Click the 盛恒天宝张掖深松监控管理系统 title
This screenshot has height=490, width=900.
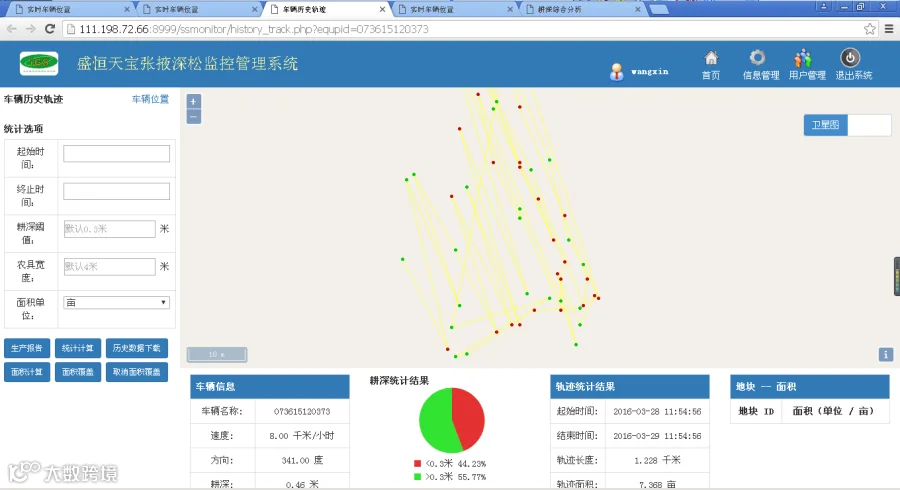click(x=187, y=64)
